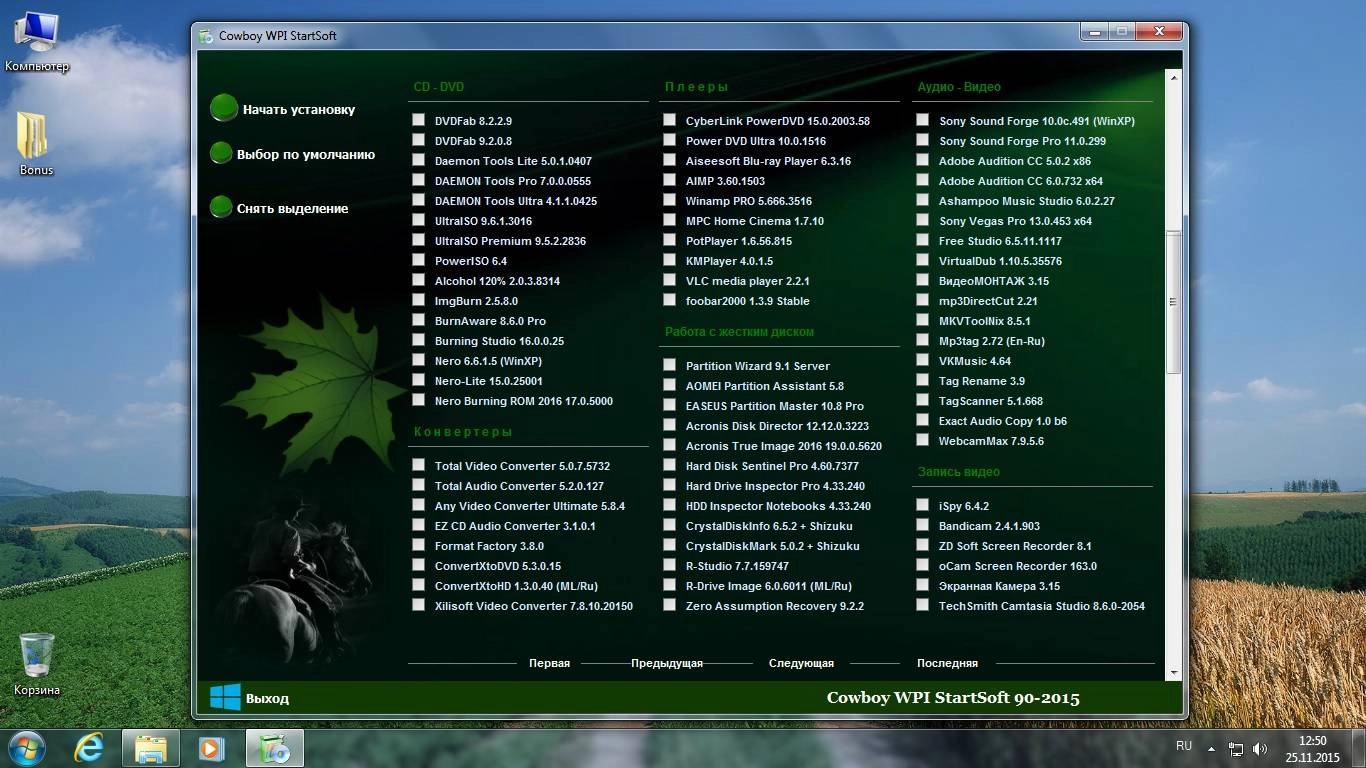Click the 'VirtualDub 1.10.5.35576' entry

[x=1000, y=261]
